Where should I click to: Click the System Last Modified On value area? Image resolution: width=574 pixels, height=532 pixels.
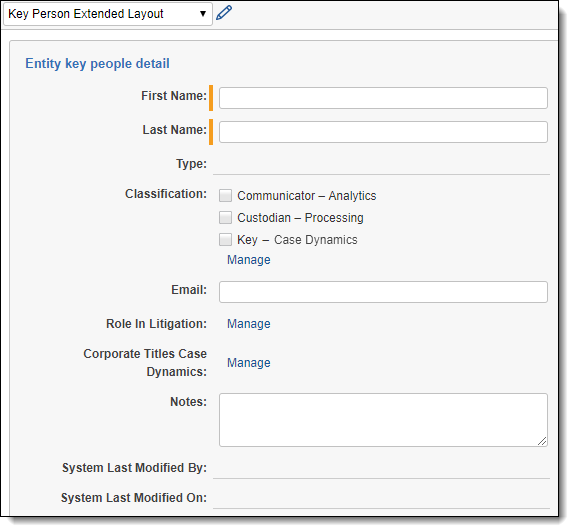tap(381, 498)
